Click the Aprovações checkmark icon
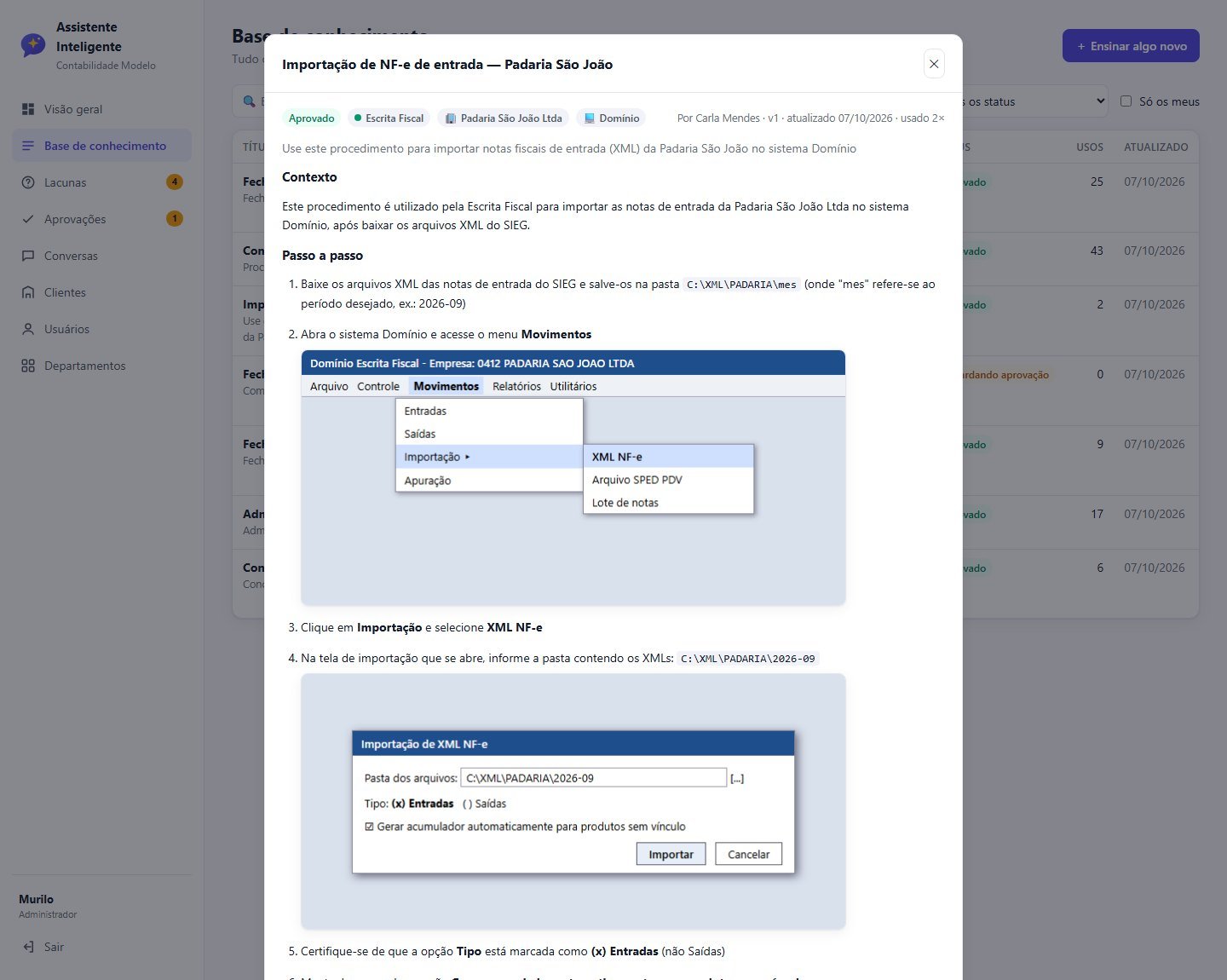The width and height of the screenshot is (1227, 980). coord(28,219)
